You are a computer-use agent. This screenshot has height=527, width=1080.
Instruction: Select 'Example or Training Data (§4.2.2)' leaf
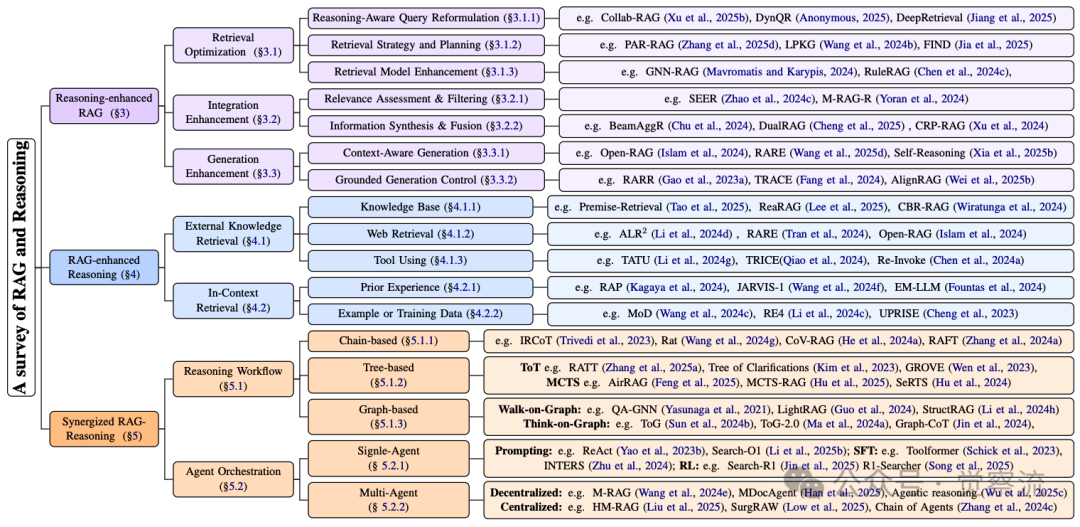pos(421,314)
